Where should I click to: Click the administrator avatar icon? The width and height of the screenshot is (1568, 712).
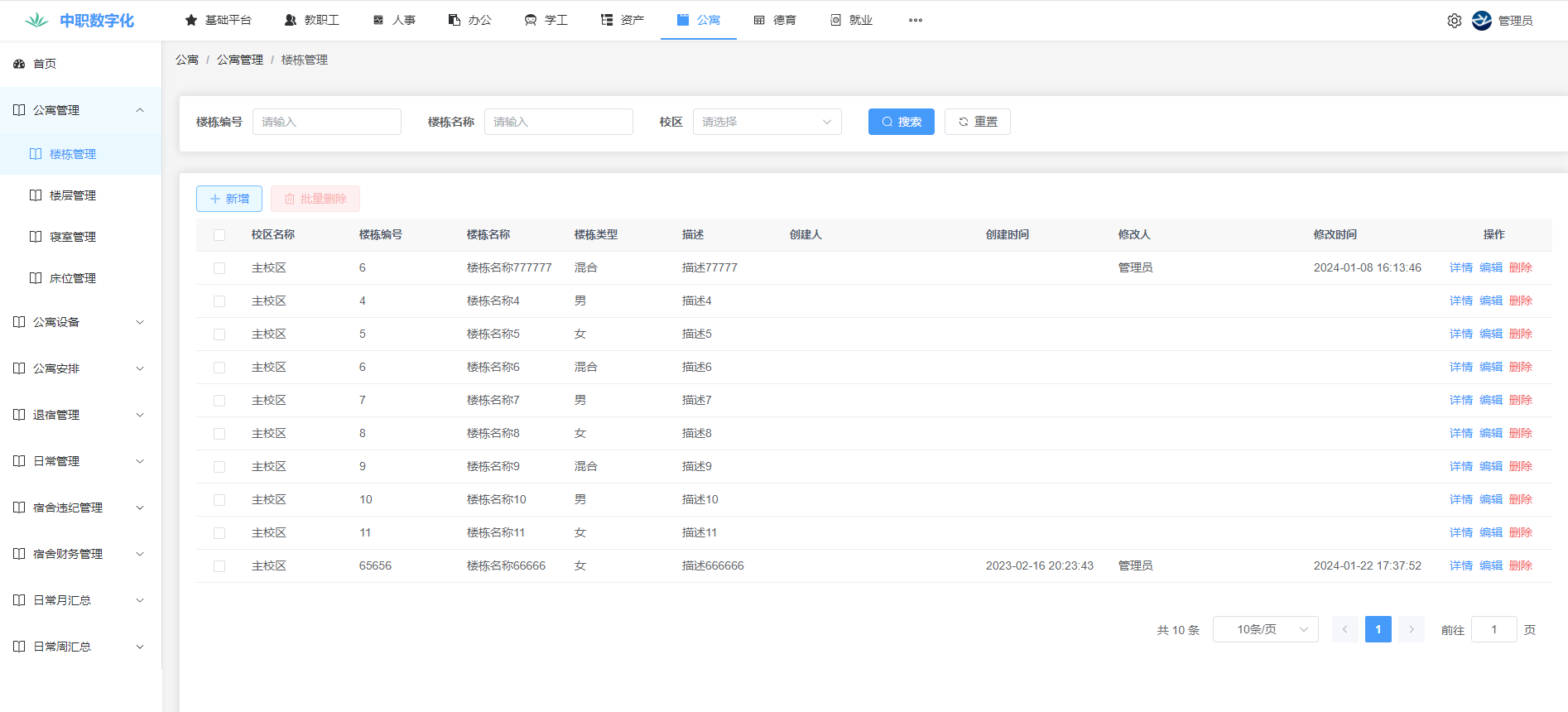point(1482,21)
